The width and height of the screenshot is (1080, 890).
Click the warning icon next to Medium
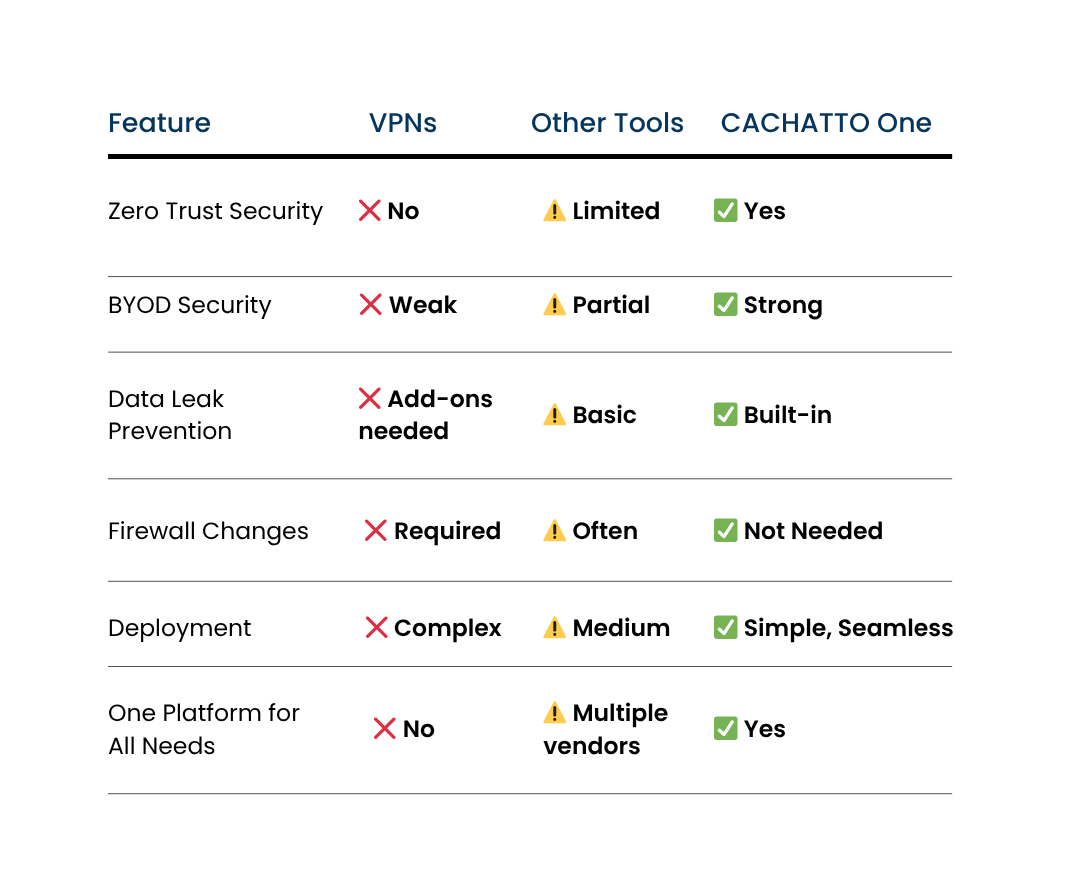coord(554,628)
